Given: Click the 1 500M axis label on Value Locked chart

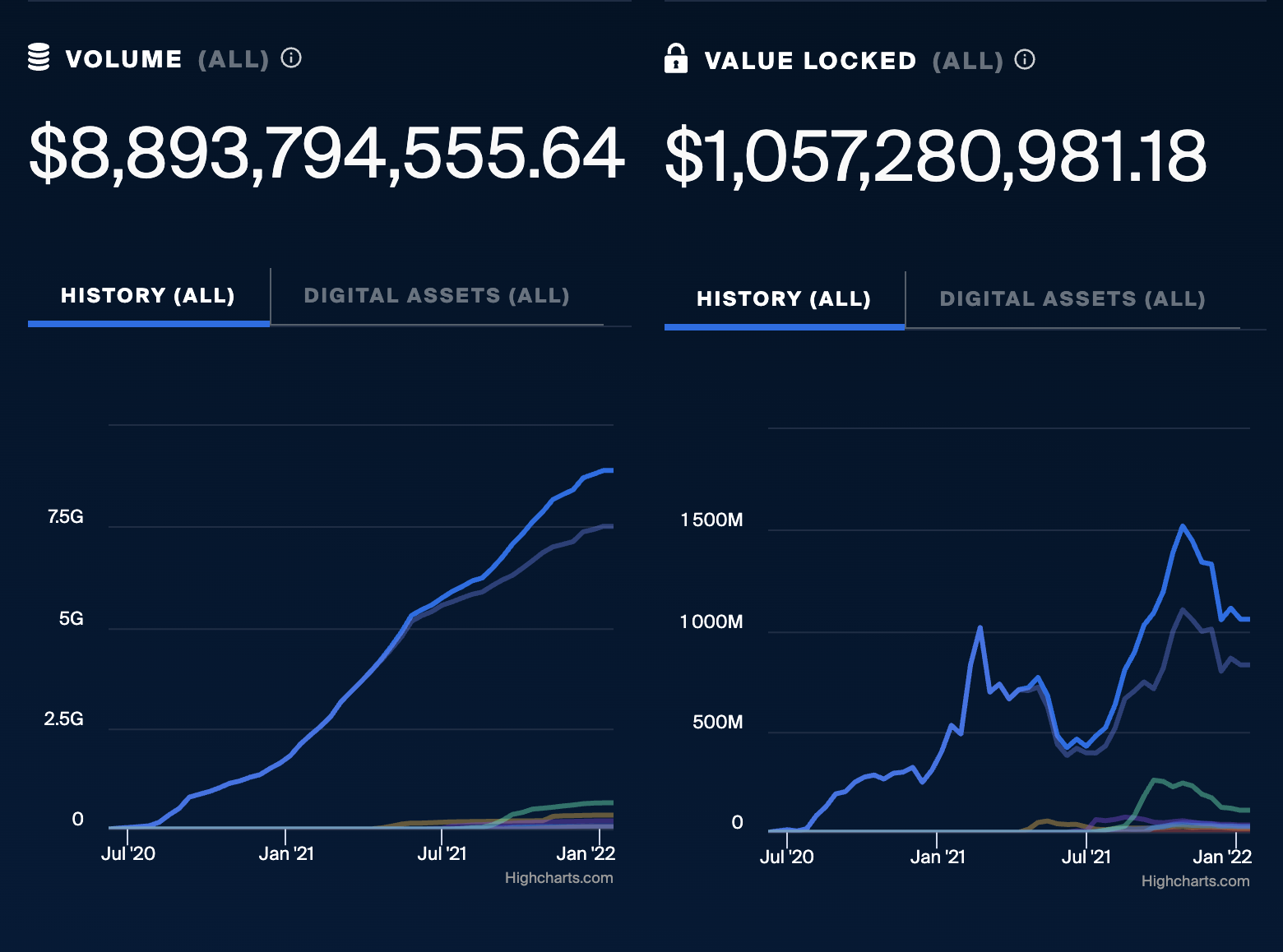Looking at the screenshot, I should 711,520.
